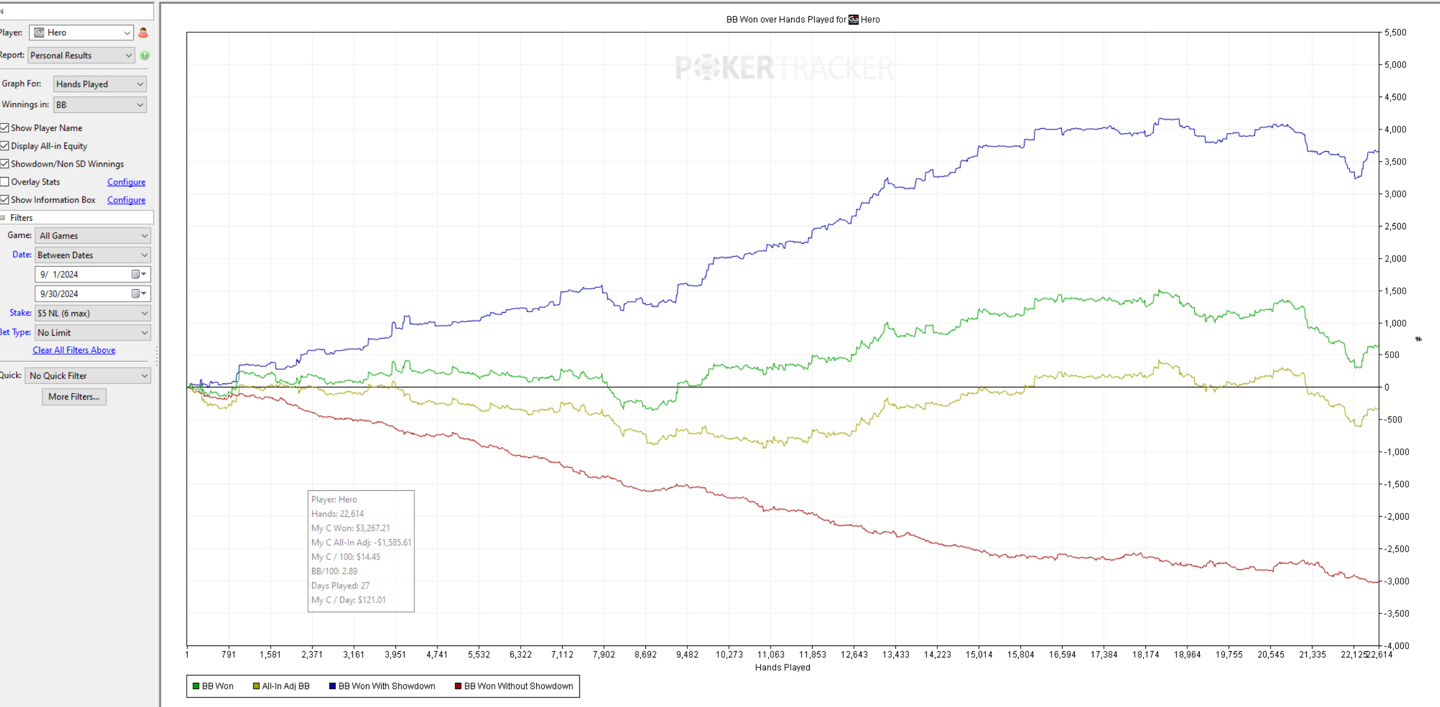This screenshot has height=707, width=1440.
Task: Open the end date calendar picker icon
Action: coord(137,294)
